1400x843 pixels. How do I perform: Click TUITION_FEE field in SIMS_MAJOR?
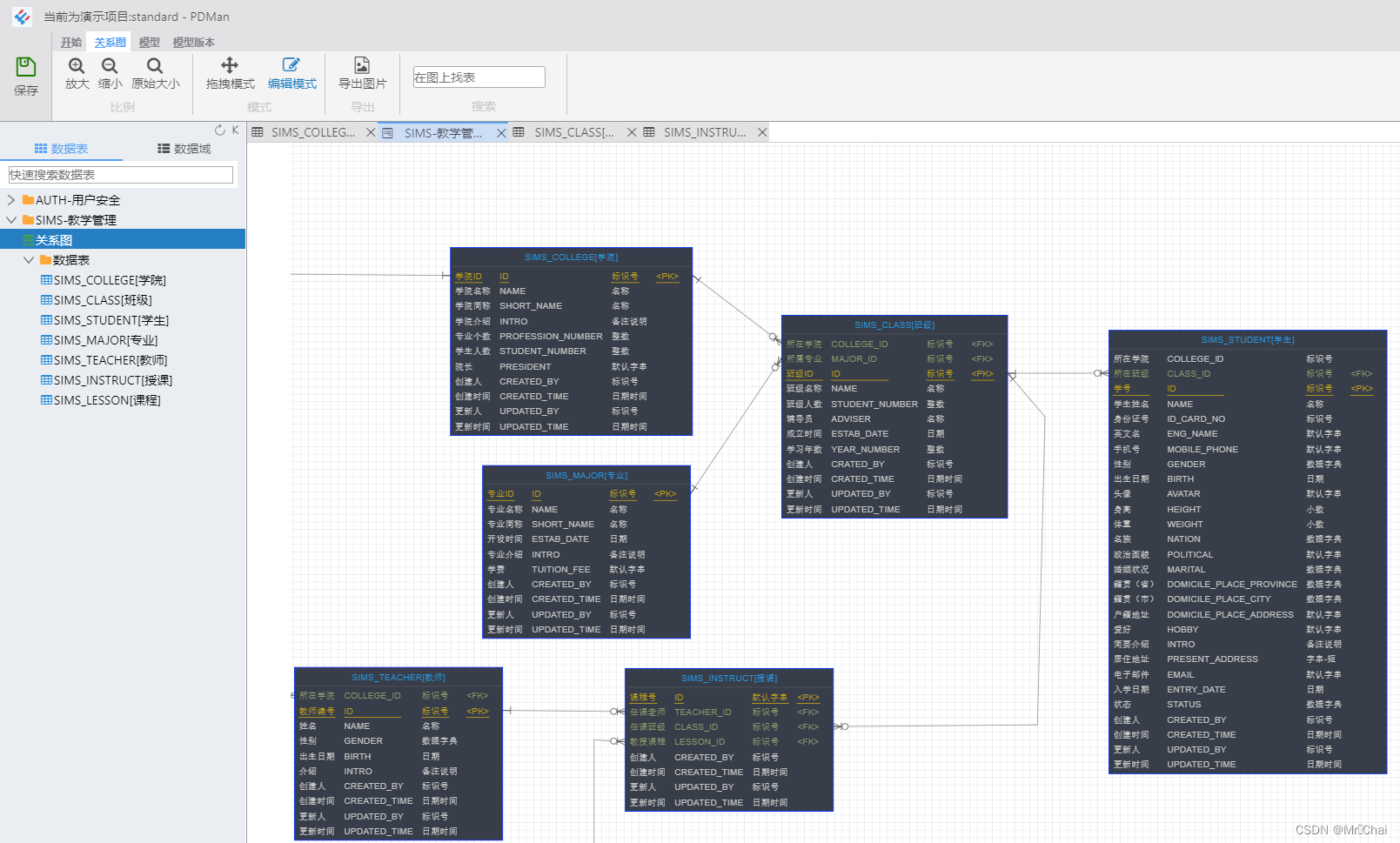pyautogui.click(x=561, y=570)
